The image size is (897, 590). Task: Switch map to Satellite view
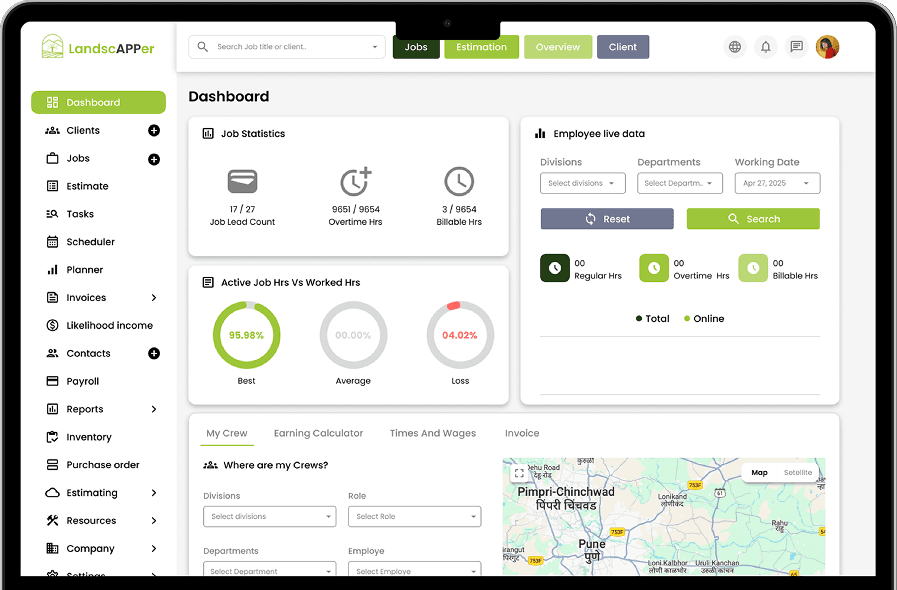tap(797, 473)
